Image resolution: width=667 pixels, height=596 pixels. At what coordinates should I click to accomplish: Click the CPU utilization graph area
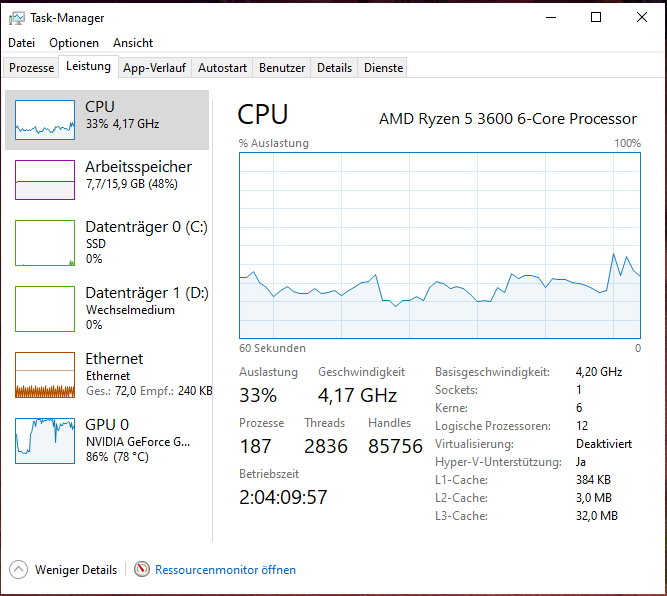[x=439, y=245]
